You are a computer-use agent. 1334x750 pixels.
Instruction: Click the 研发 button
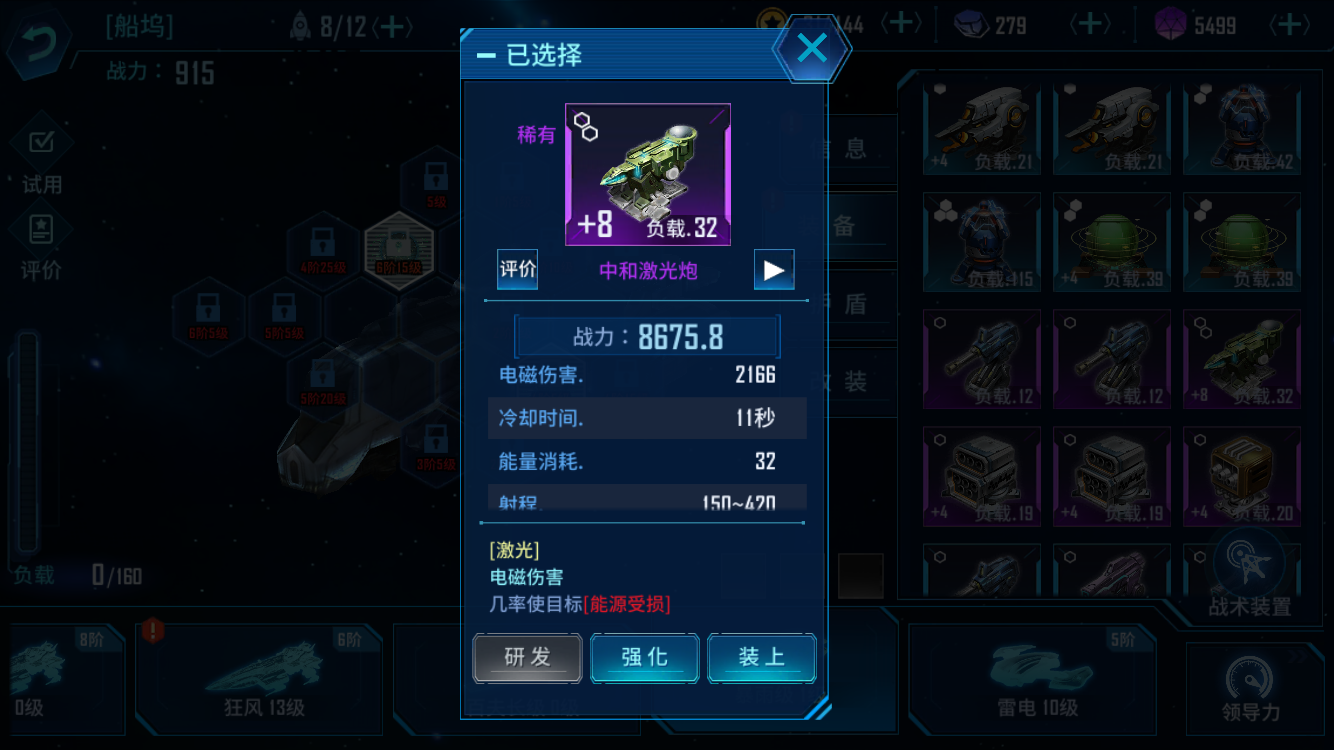pos(527,657)
